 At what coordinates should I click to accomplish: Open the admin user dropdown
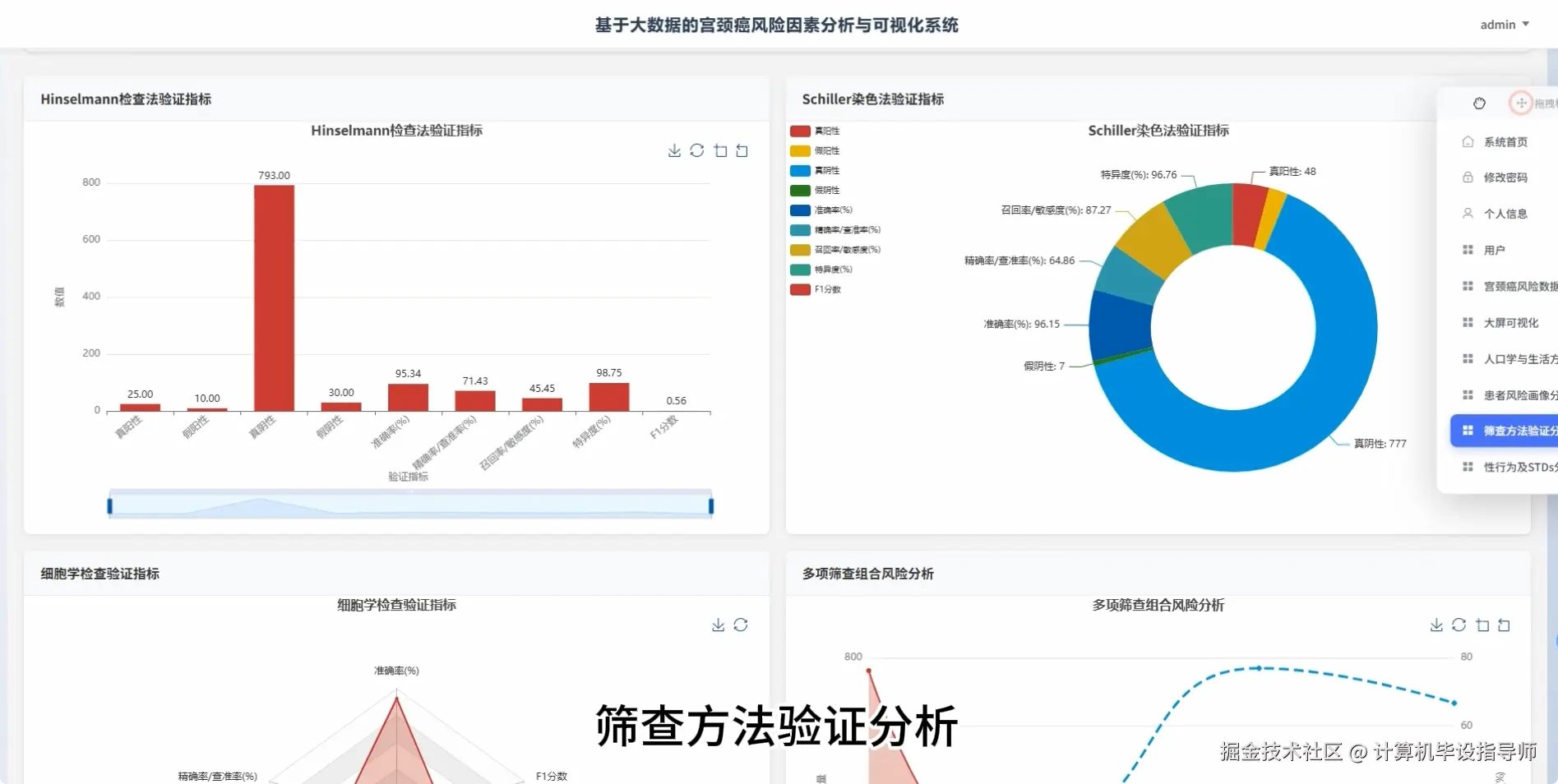coord(1505,25)
